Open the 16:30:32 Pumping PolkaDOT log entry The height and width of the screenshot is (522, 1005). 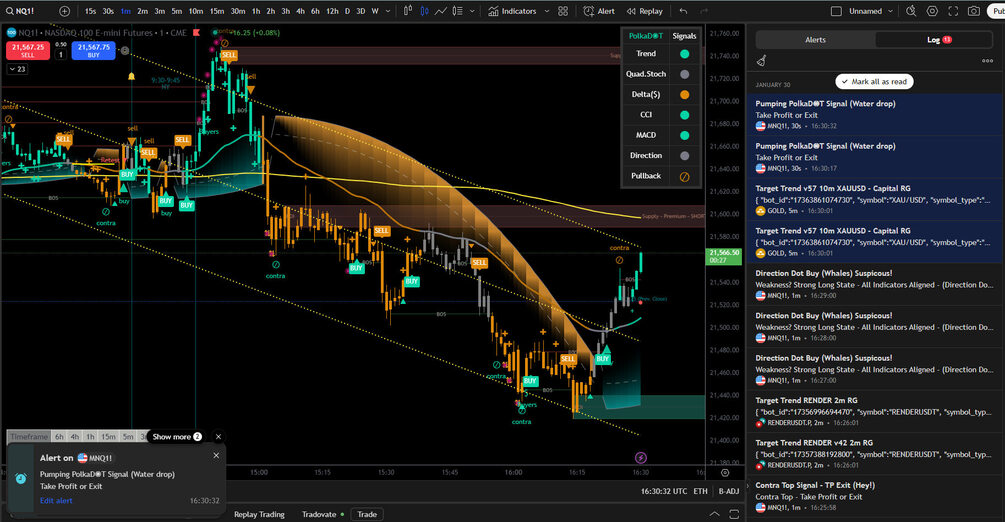[x=875, y=114]
